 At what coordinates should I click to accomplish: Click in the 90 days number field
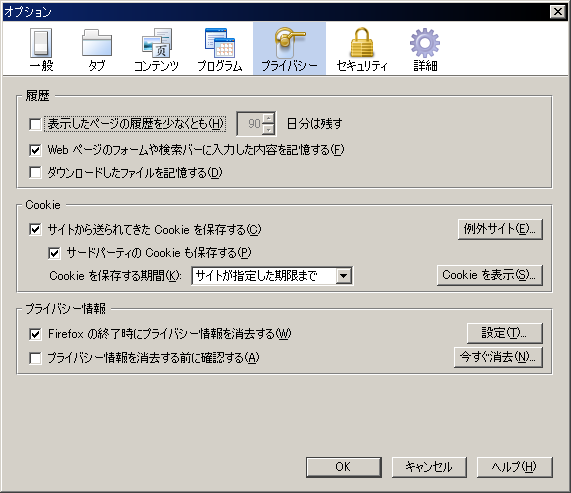point(250,124)
